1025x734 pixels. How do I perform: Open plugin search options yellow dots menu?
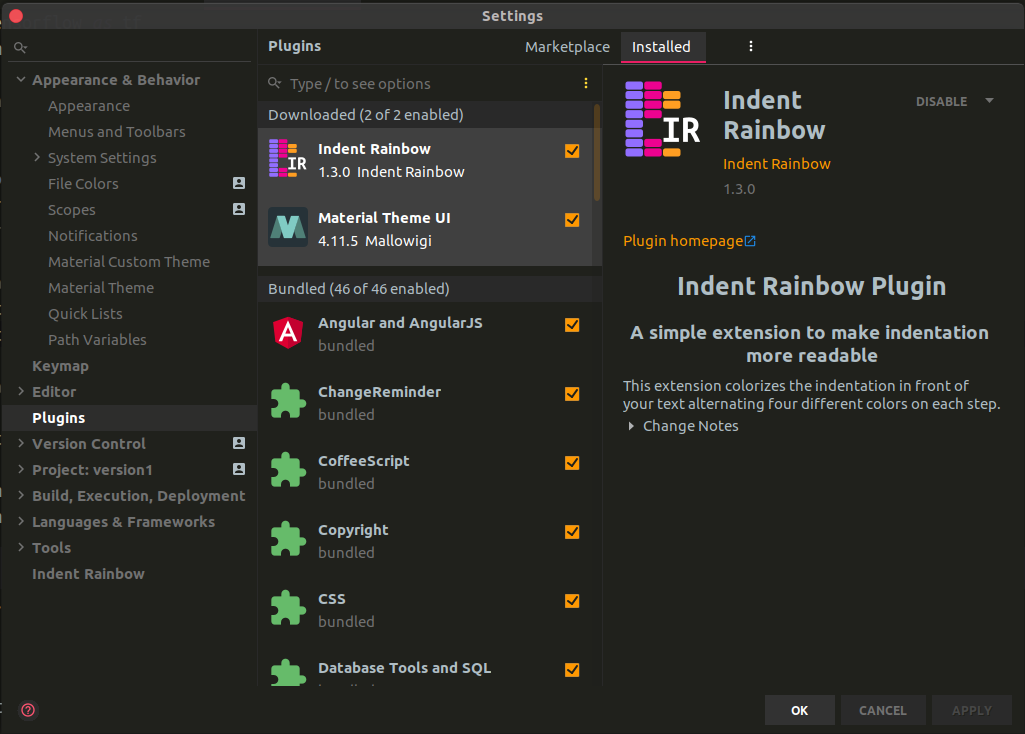[x=586, y=83]
